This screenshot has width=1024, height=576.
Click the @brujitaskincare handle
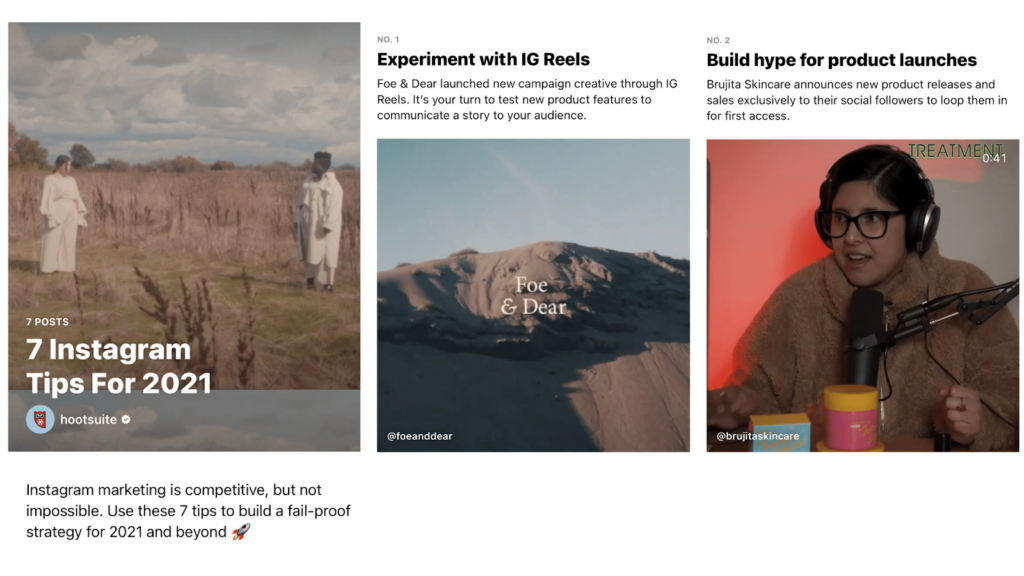[x=758, y=436]
